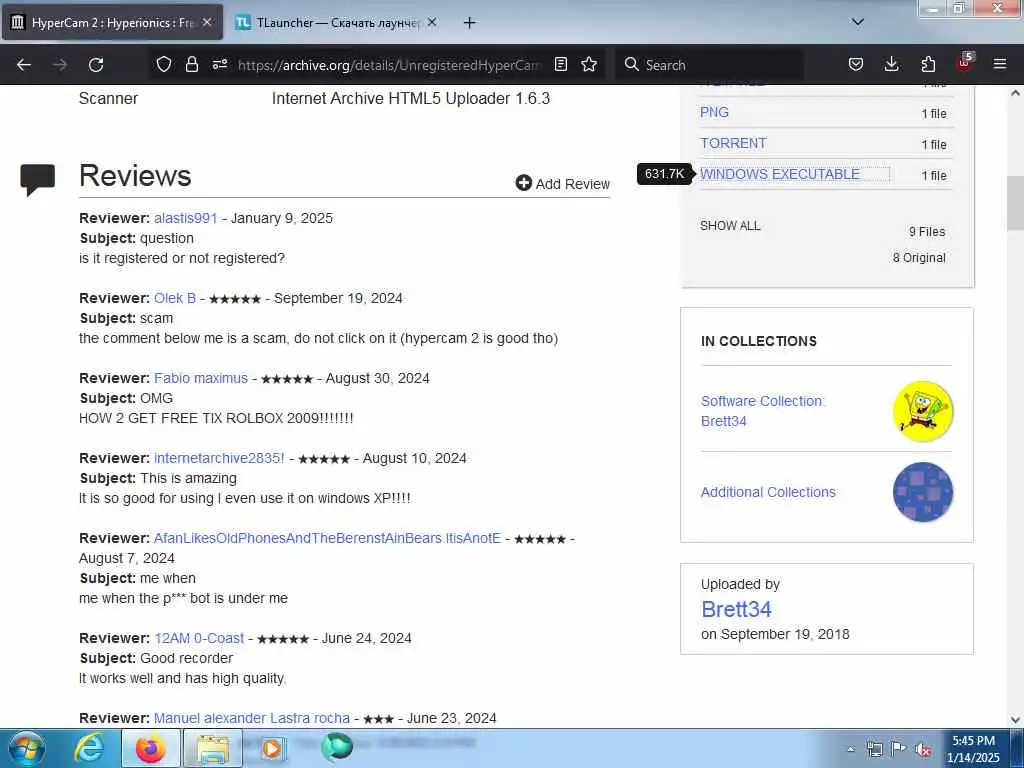
Task: Click the SpongeBob collection thumbnail
Action: pos(923,411)
